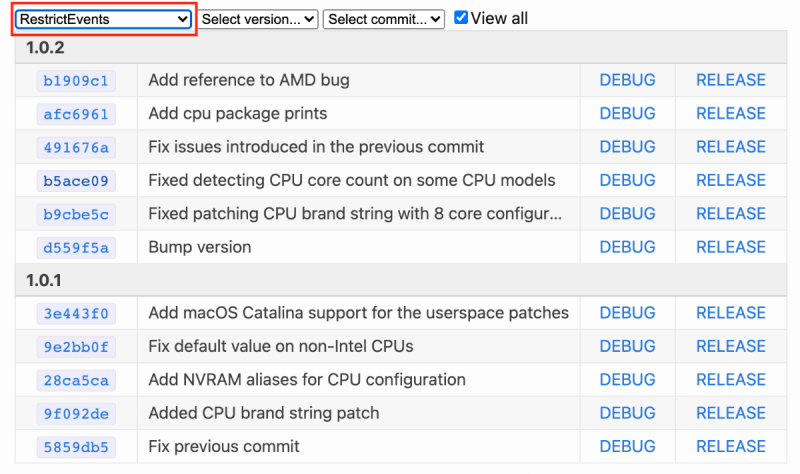Open the Select commit dropdown
800x474 pixels.
coord(384,19)
